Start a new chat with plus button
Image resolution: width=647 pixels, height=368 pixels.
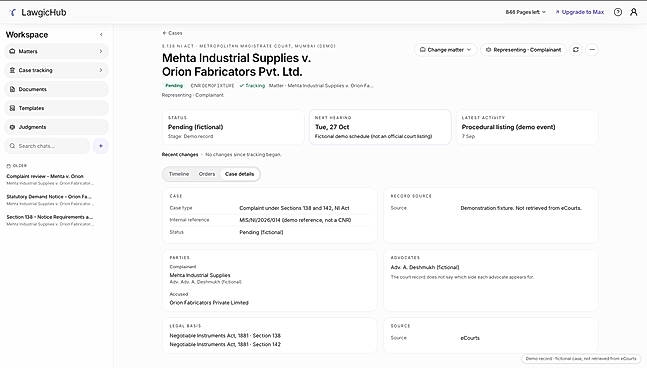101,146
